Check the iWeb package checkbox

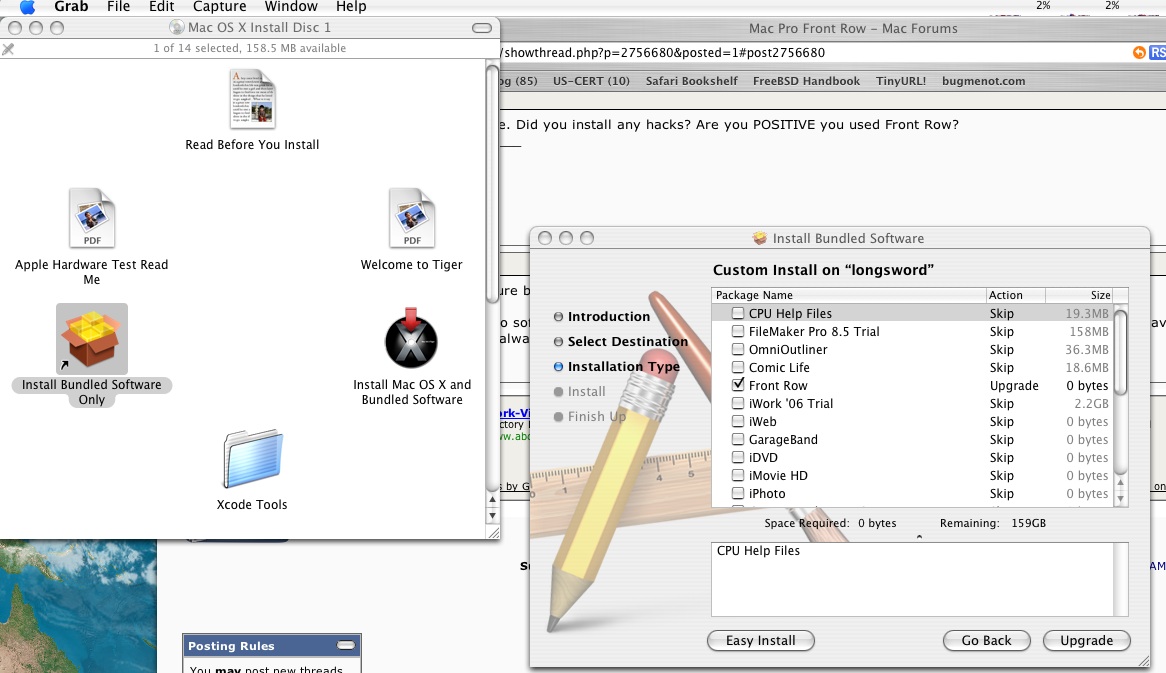738,421
